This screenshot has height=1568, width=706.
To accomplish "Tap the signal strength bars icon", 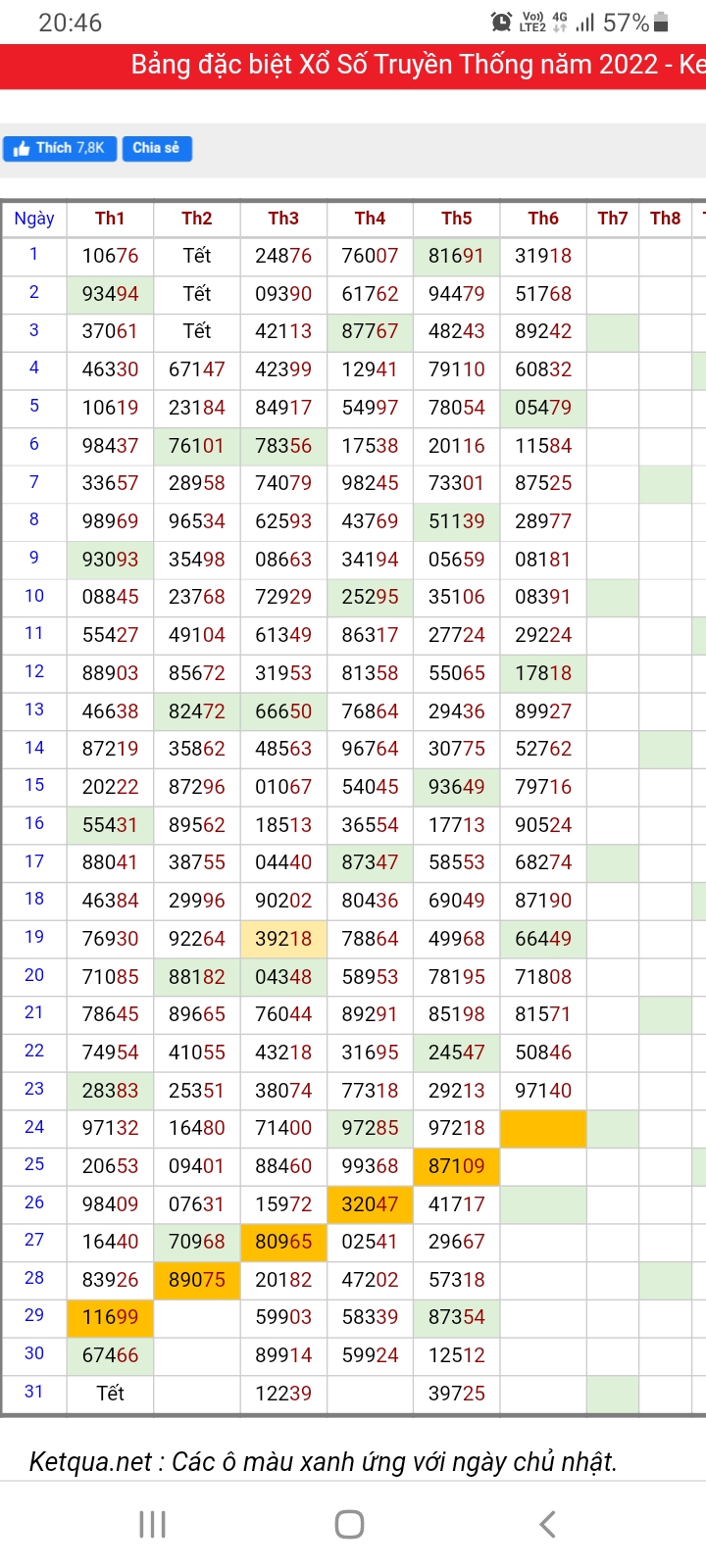I will point(585,22).
